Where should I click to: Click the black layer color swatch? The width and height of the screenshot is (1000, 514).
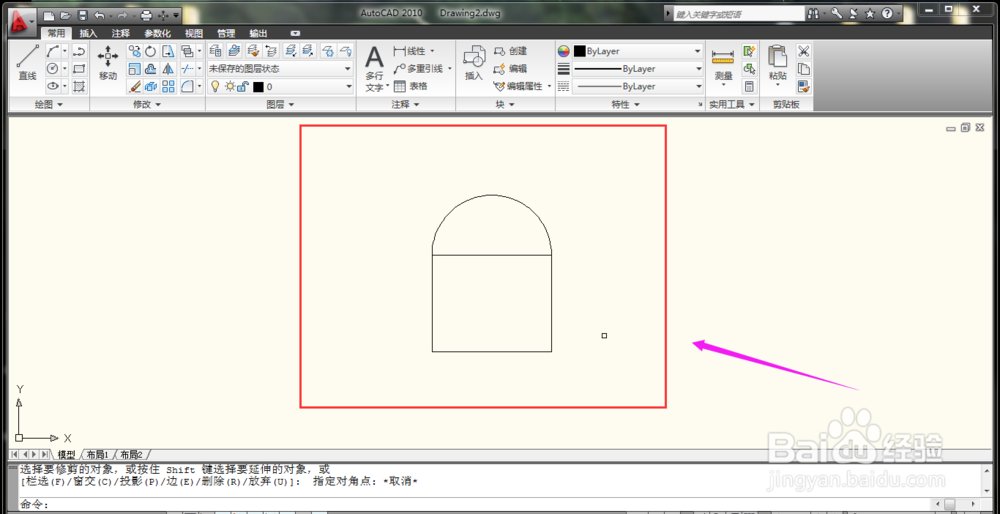tap(258, 87)
